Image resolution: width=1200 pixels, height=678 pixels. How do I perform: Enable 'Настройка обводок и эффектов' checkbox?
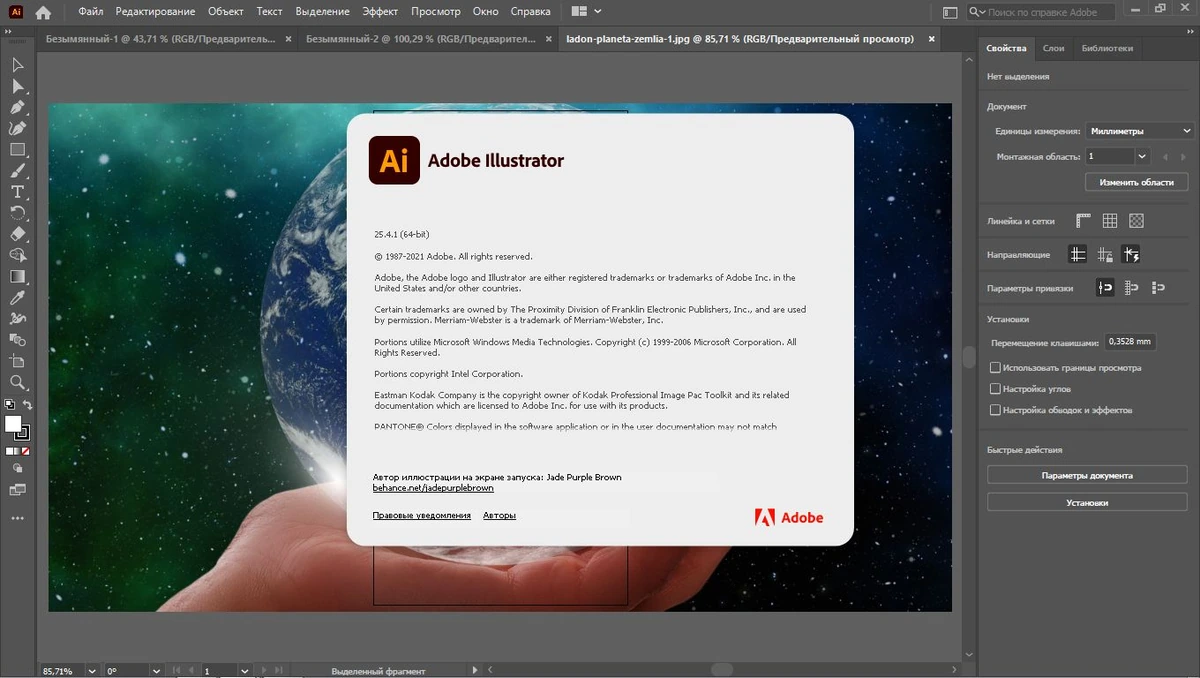click(x=995, y=410)
